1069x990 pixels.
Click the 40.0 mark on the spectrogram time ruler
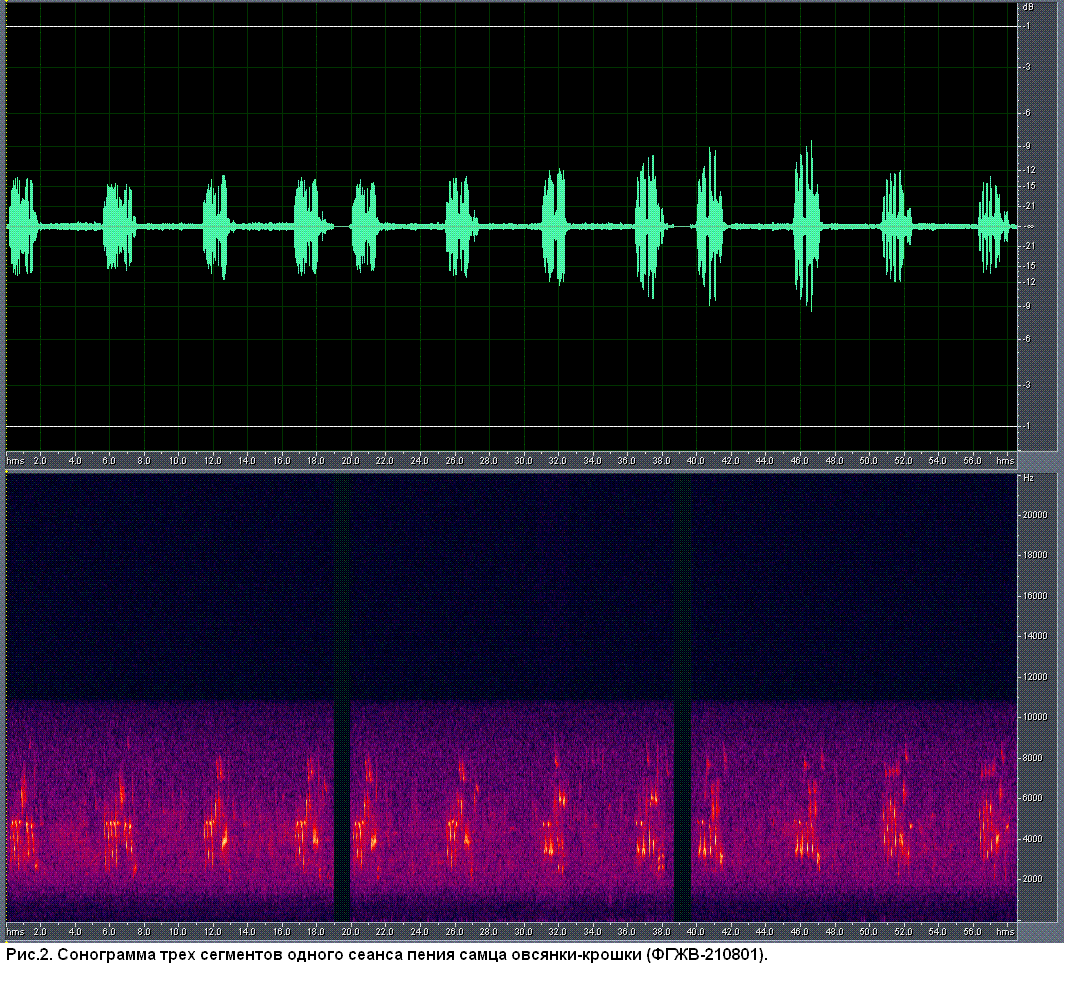(695, 931)
